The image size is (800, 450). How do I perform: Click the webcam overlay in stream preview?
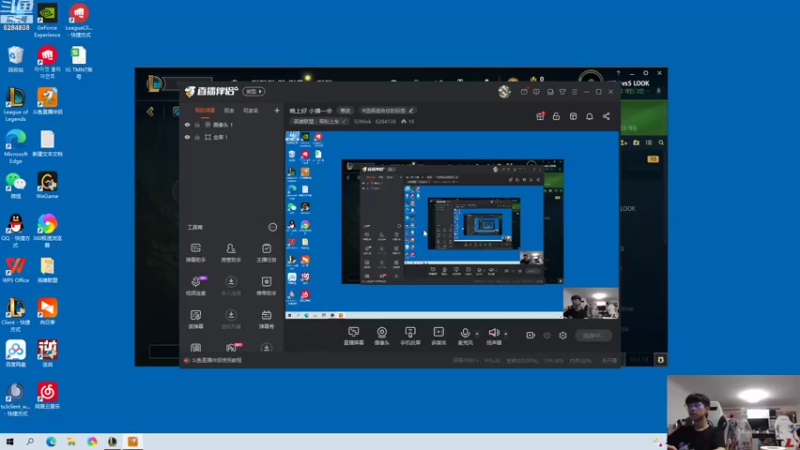(x=591, y=303)
